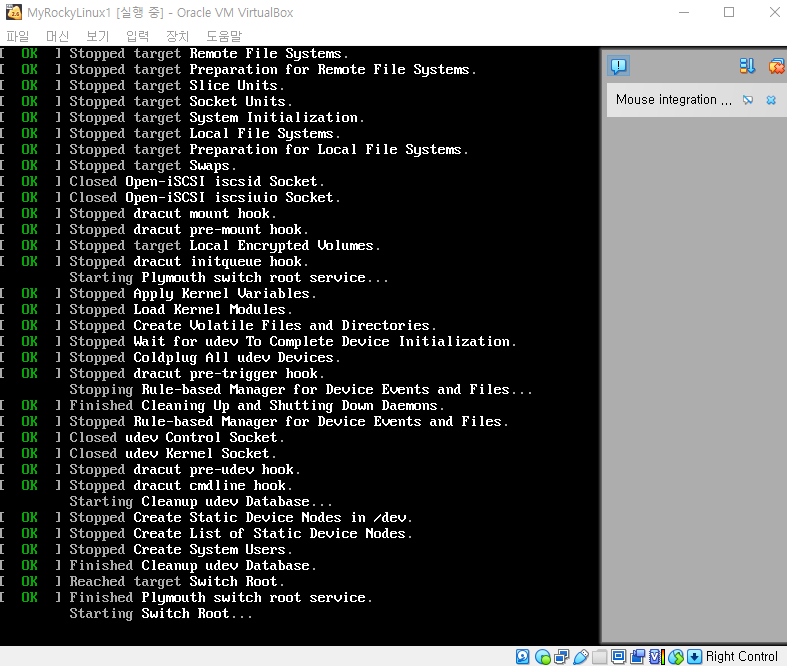The image size is (787, 666).
Task: Click the 'Closed udev Control Socket.' line
Action: (x=177, y=438)
